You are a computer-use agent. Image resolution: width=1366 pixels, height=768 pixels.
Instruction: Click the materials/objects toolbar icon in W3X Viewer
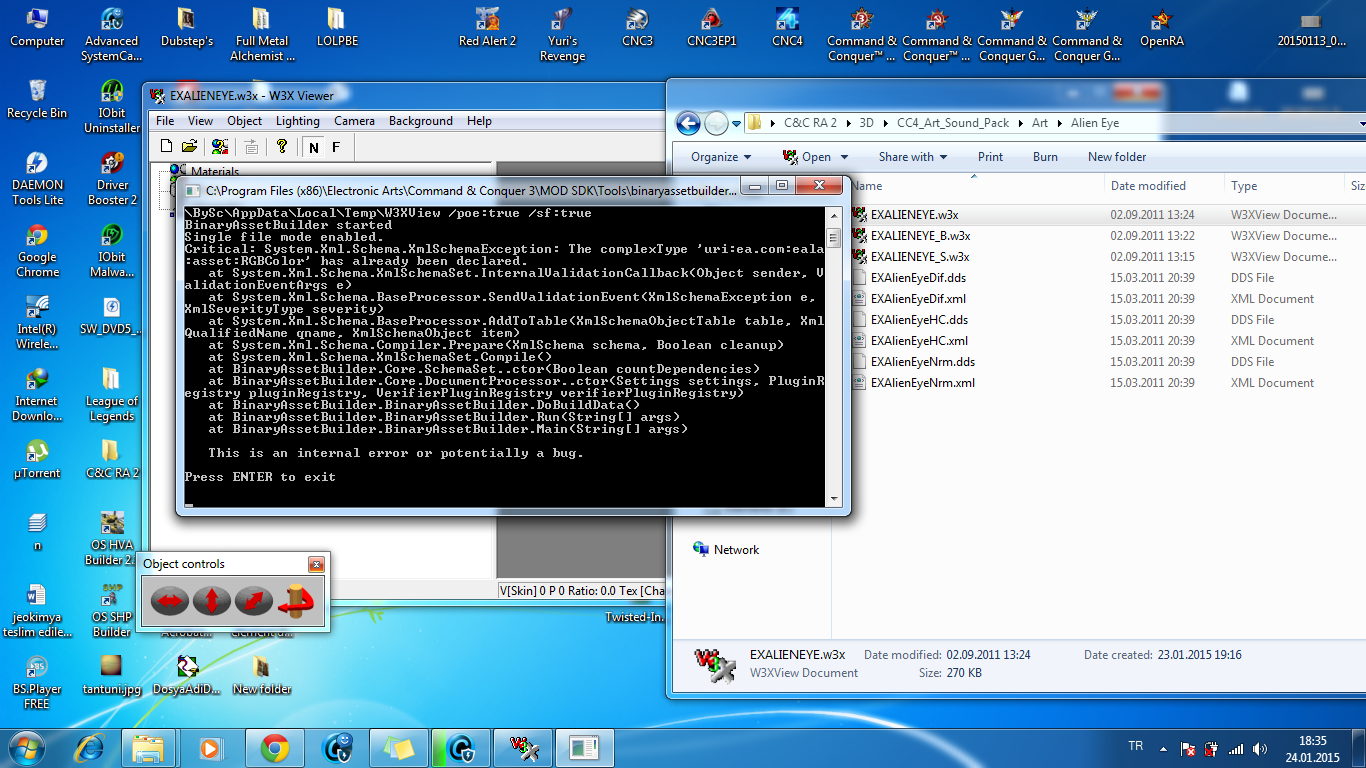(x=219, y=147)
